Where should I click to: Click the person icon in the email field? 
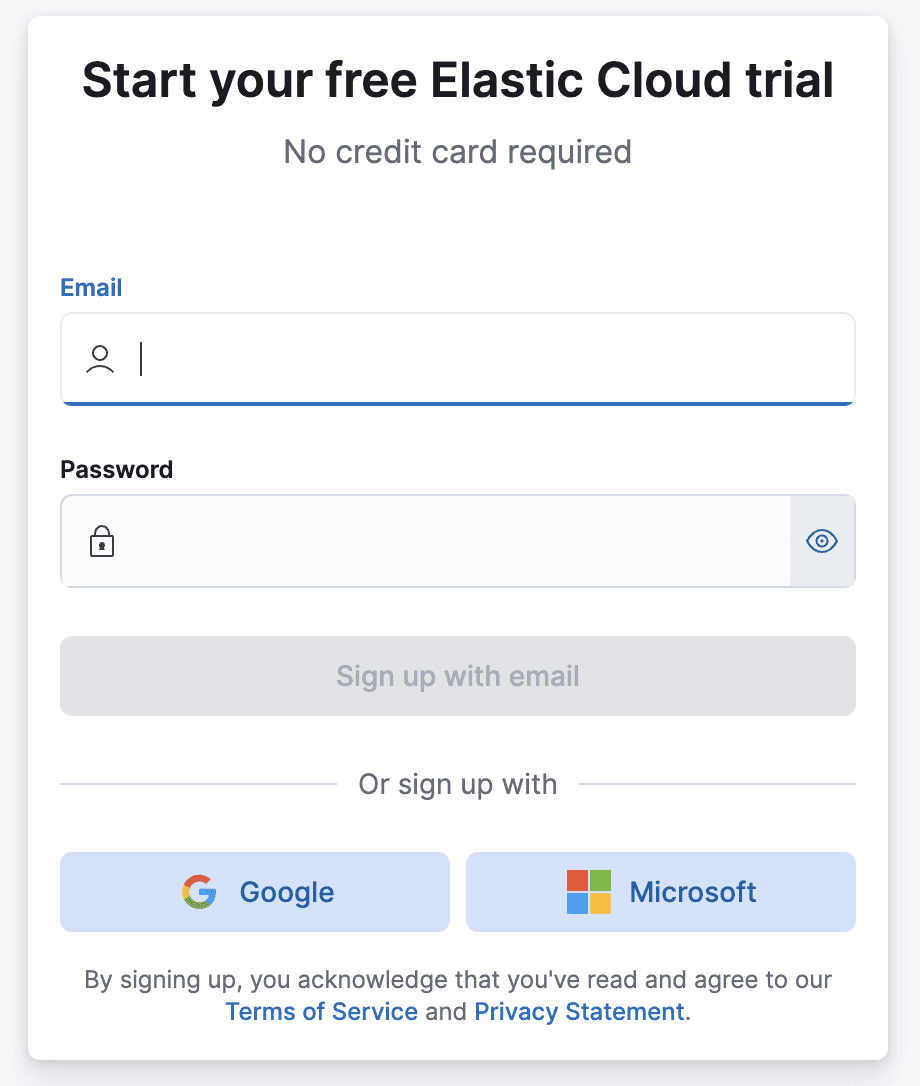click(x=101, y=359)
